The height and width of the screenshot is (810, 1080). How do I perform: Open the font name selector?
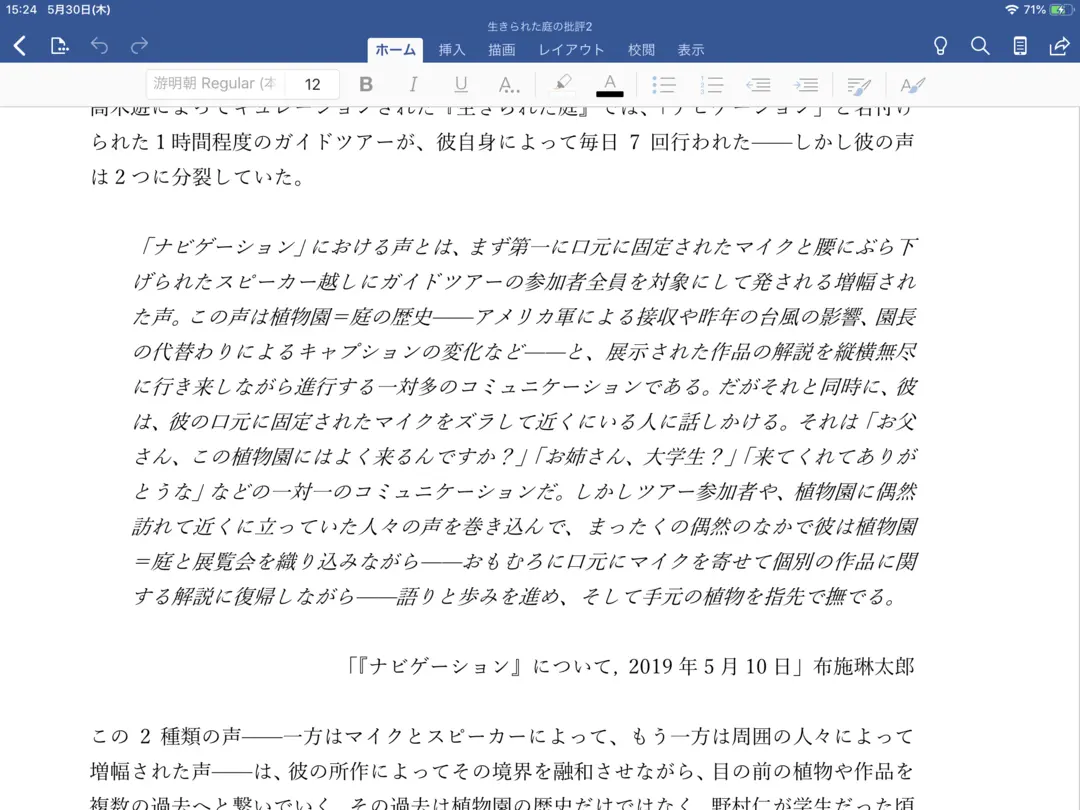click(215, 85)
